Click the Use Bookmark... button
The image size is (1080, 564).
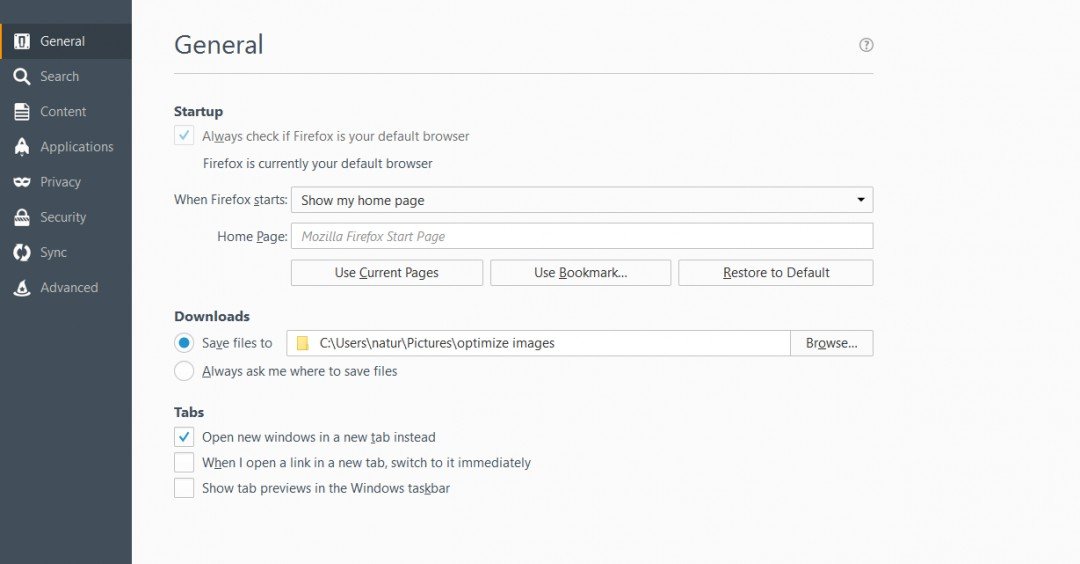coord(581,273)
